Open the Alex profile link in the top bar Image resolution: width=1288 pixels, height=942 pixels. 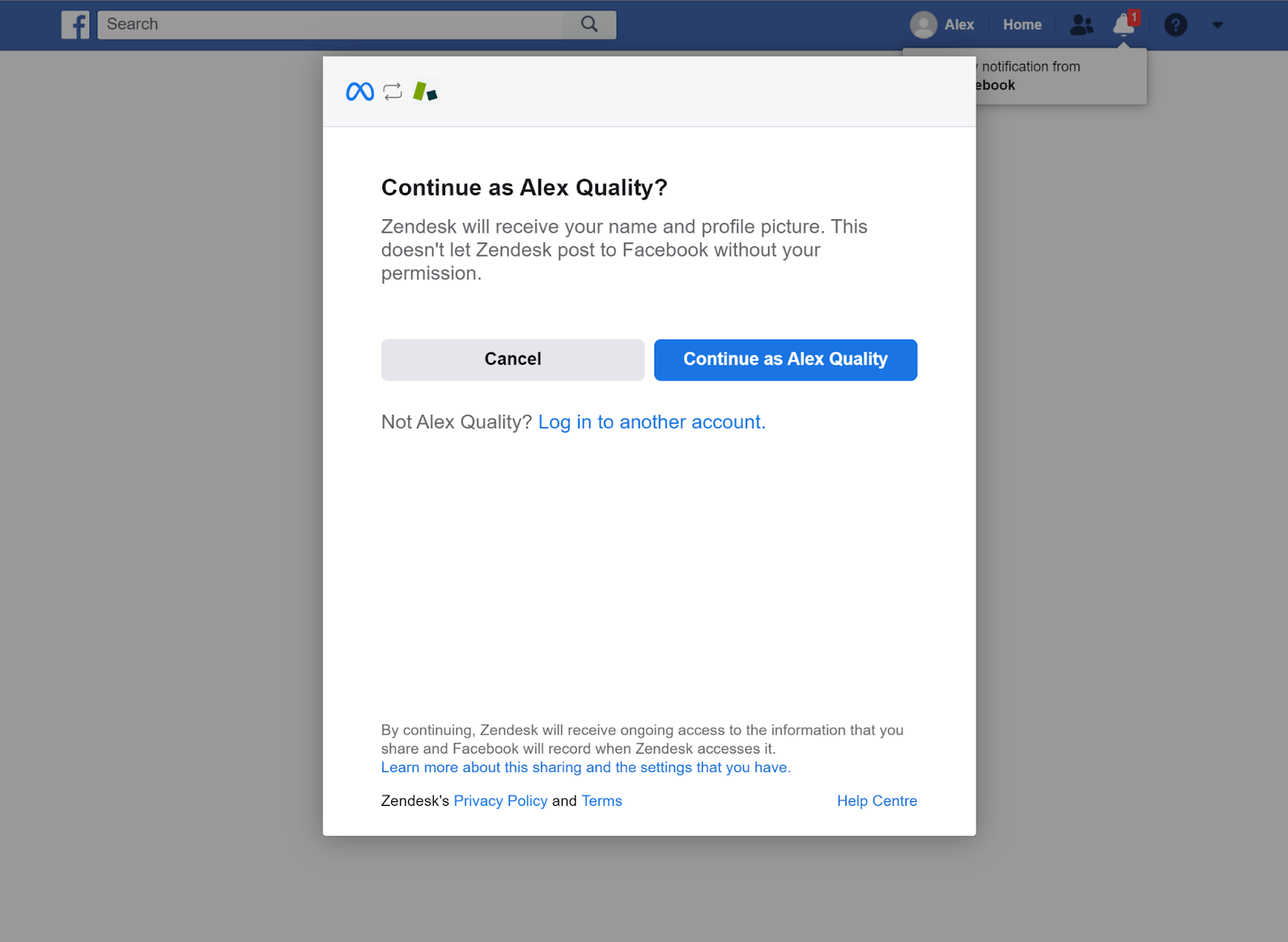tap(959, 25)
